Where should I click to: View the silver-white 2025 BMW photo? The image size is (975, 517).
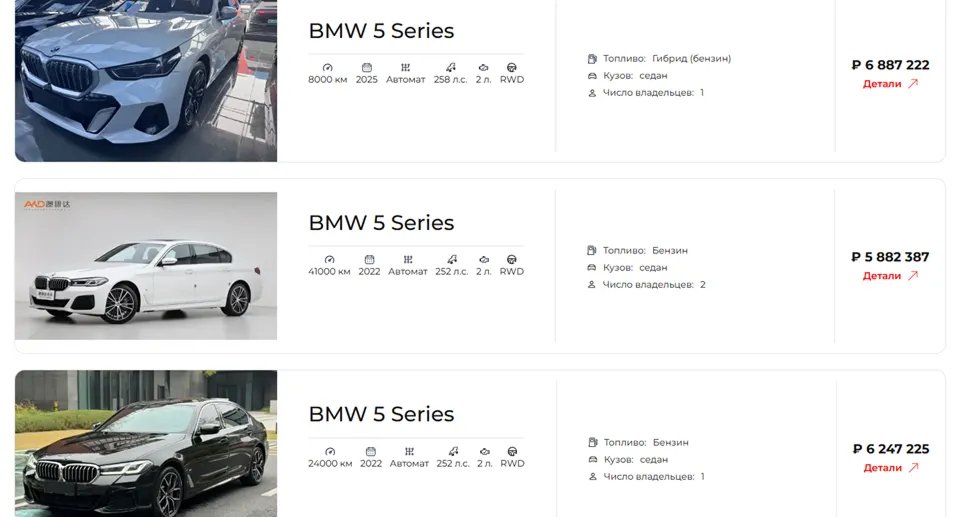pyautogui.click(x=146, y=81)
